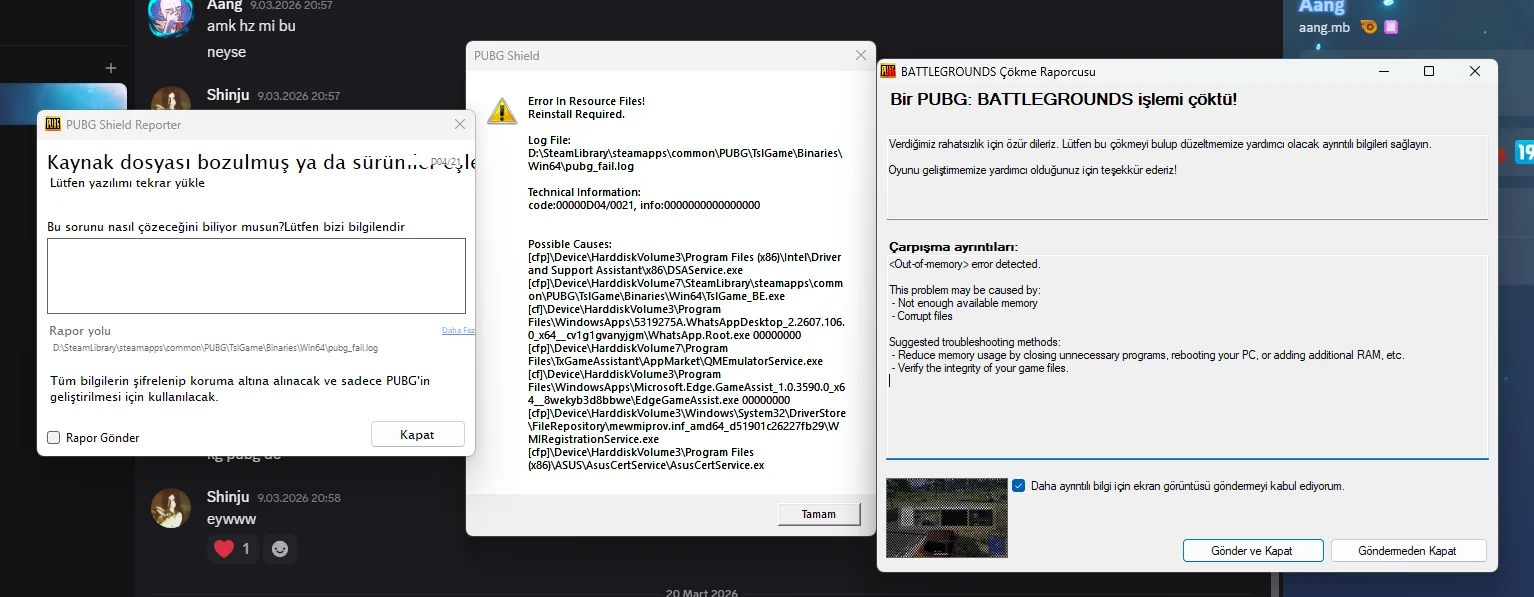Click the technical information code line
This screenshot has width=1534, height=597.
(x=644, y=205)
